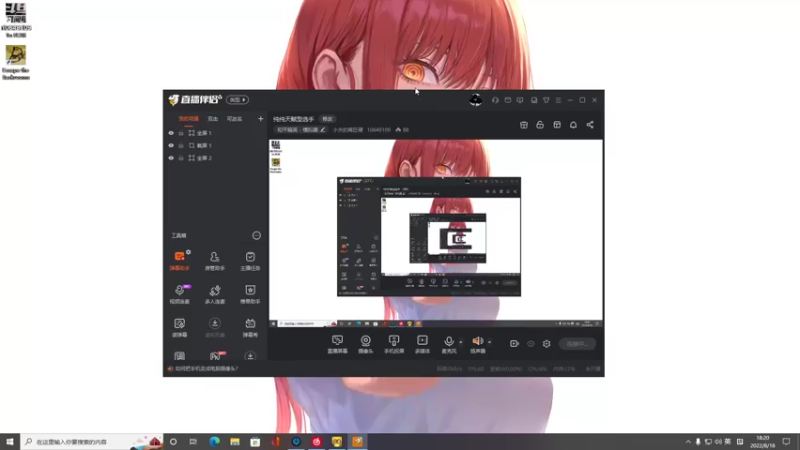Add a 多媒体 multimedia source
The height and width of the screenshot is (450, 800).
(422, 344)
